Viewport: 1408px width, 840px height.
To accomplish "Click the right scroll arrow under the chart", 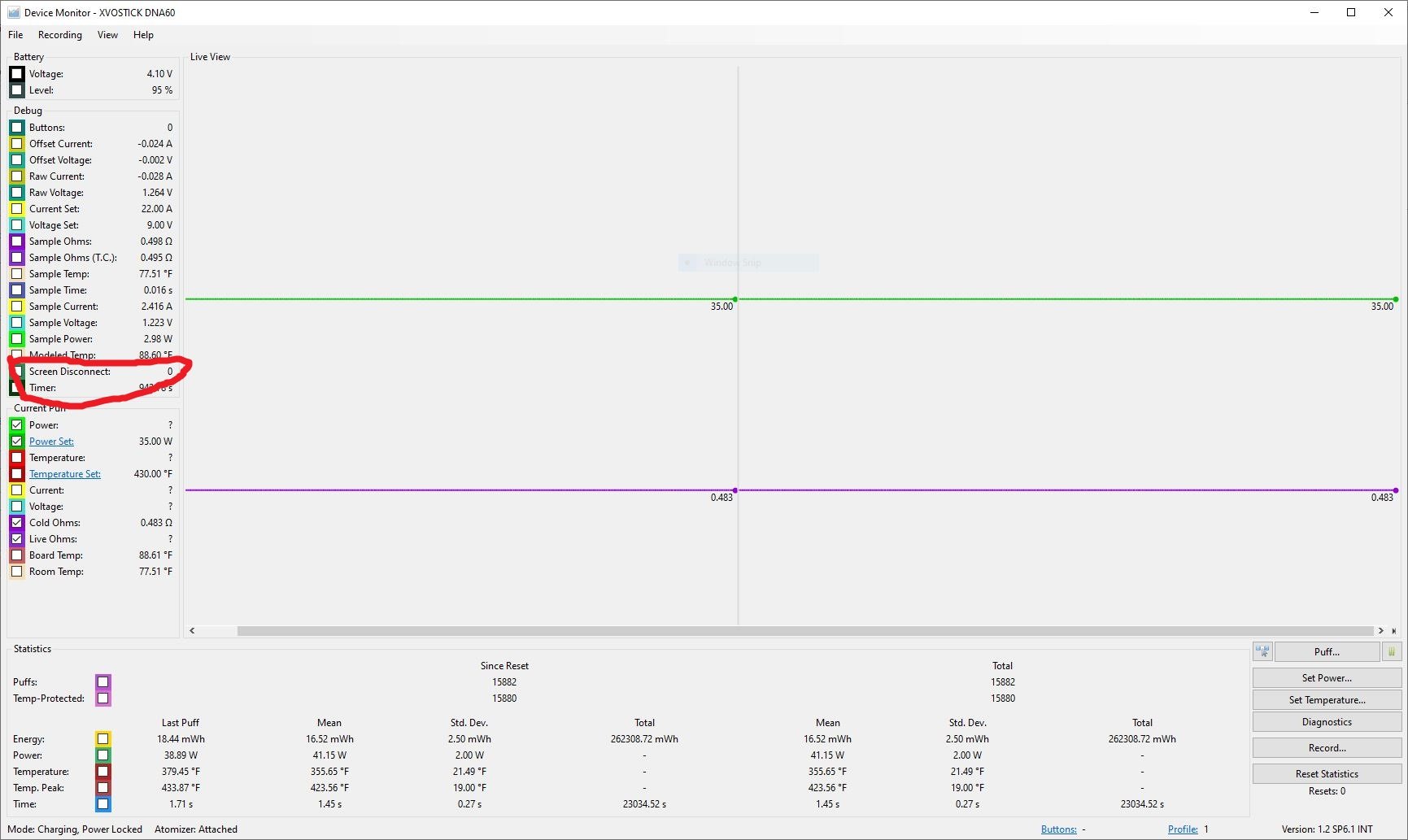I will pos(1380,631).
